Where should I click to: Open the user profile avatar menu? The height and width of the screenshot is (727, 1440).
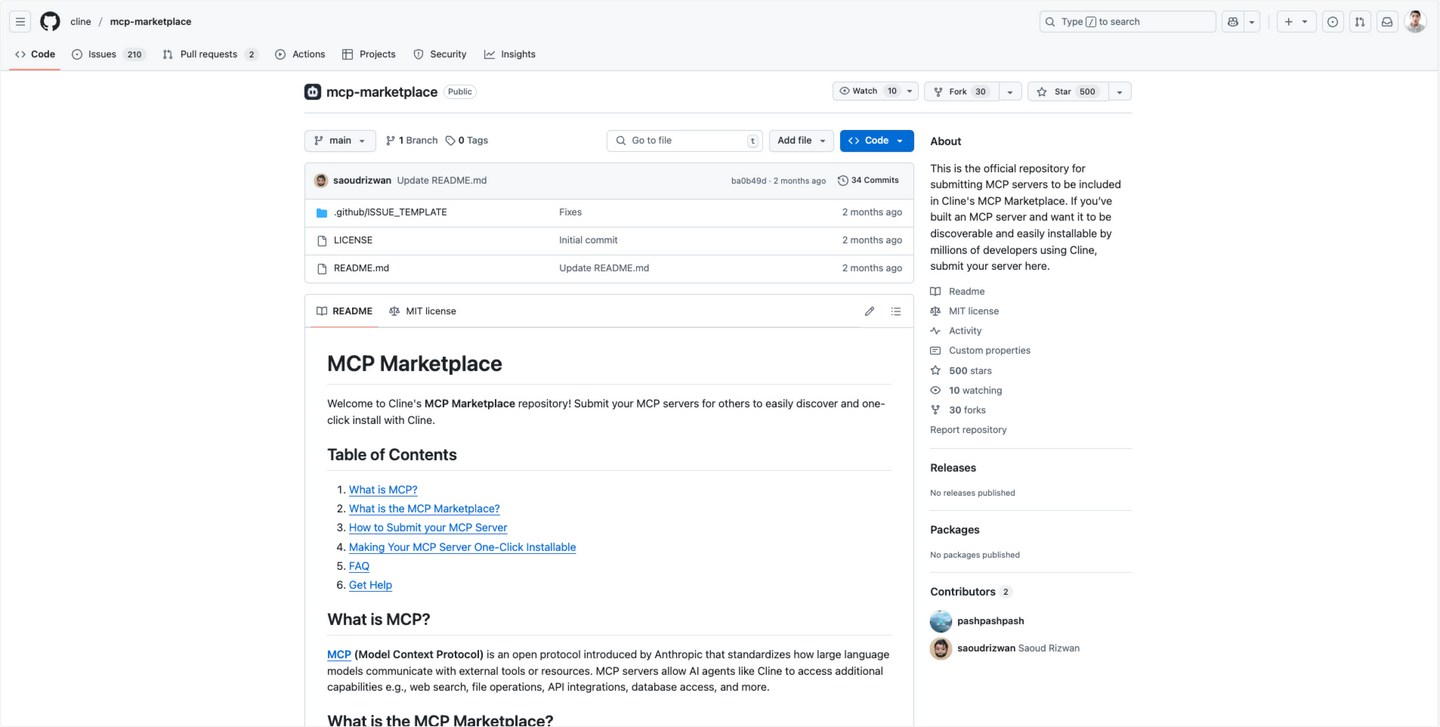(x=1415, y=21)
